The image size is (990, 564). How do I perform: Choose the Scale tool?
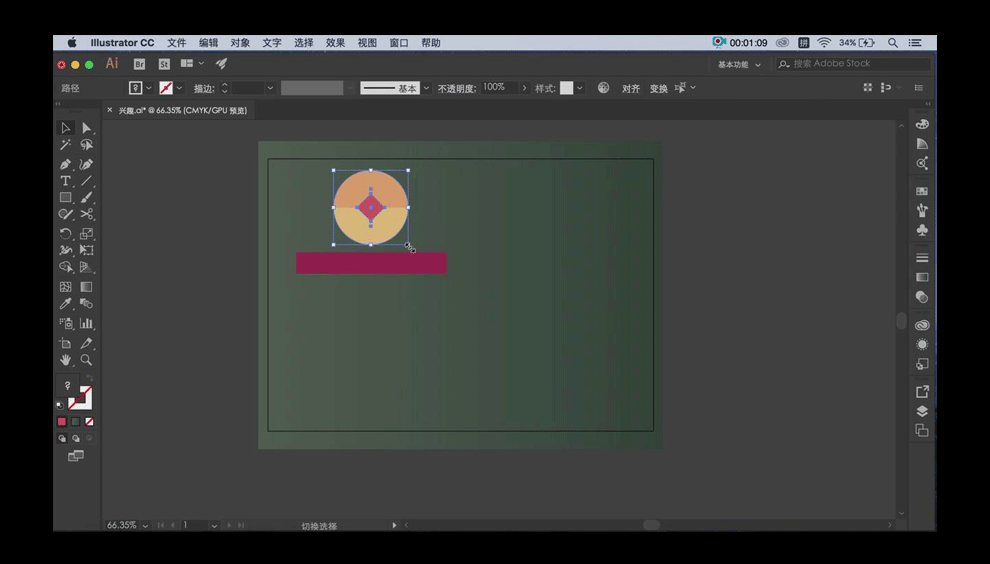pos(86,234)
